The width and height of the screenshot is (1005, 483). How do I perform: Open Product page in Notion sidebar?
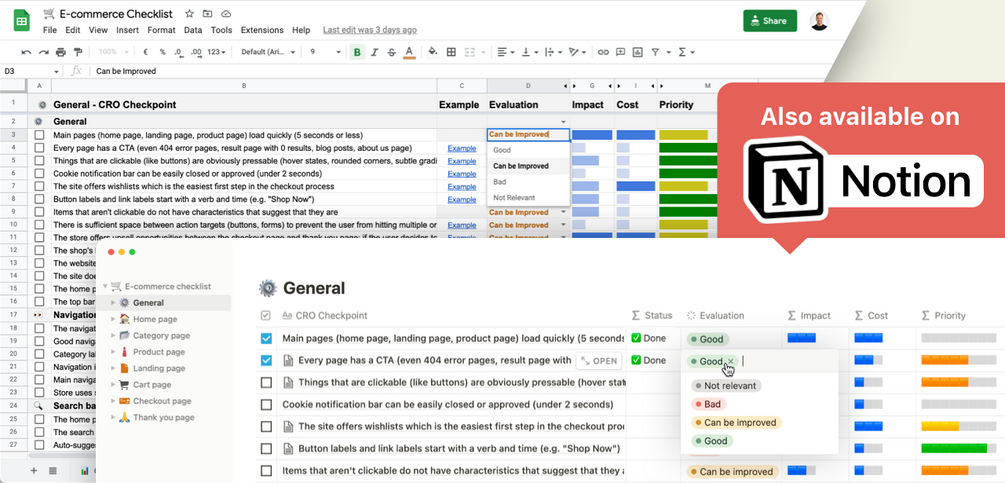coord(159,352)
